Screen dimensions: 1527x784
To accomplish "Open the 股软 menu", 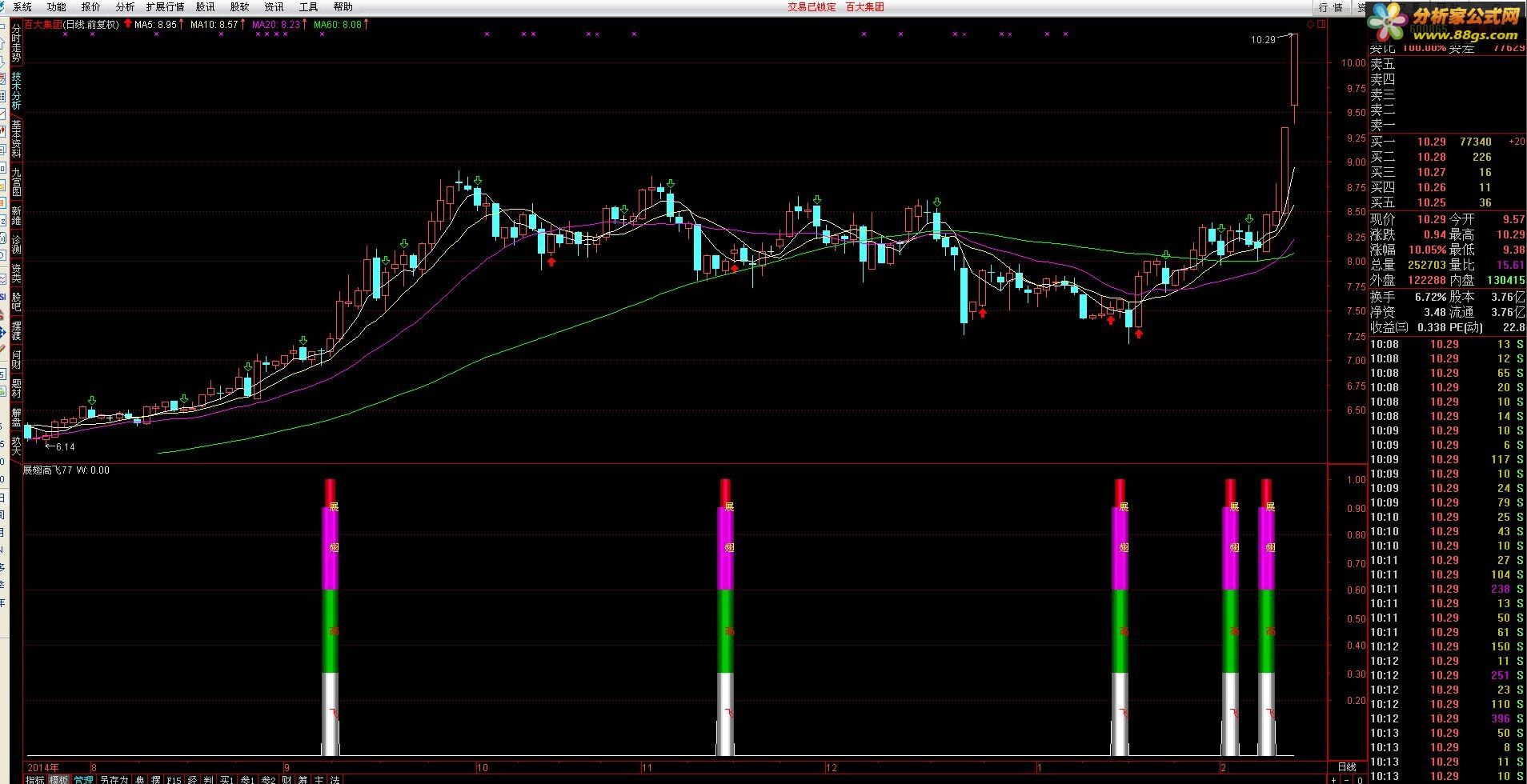I will pyautogui.click(x=239, y=6).
